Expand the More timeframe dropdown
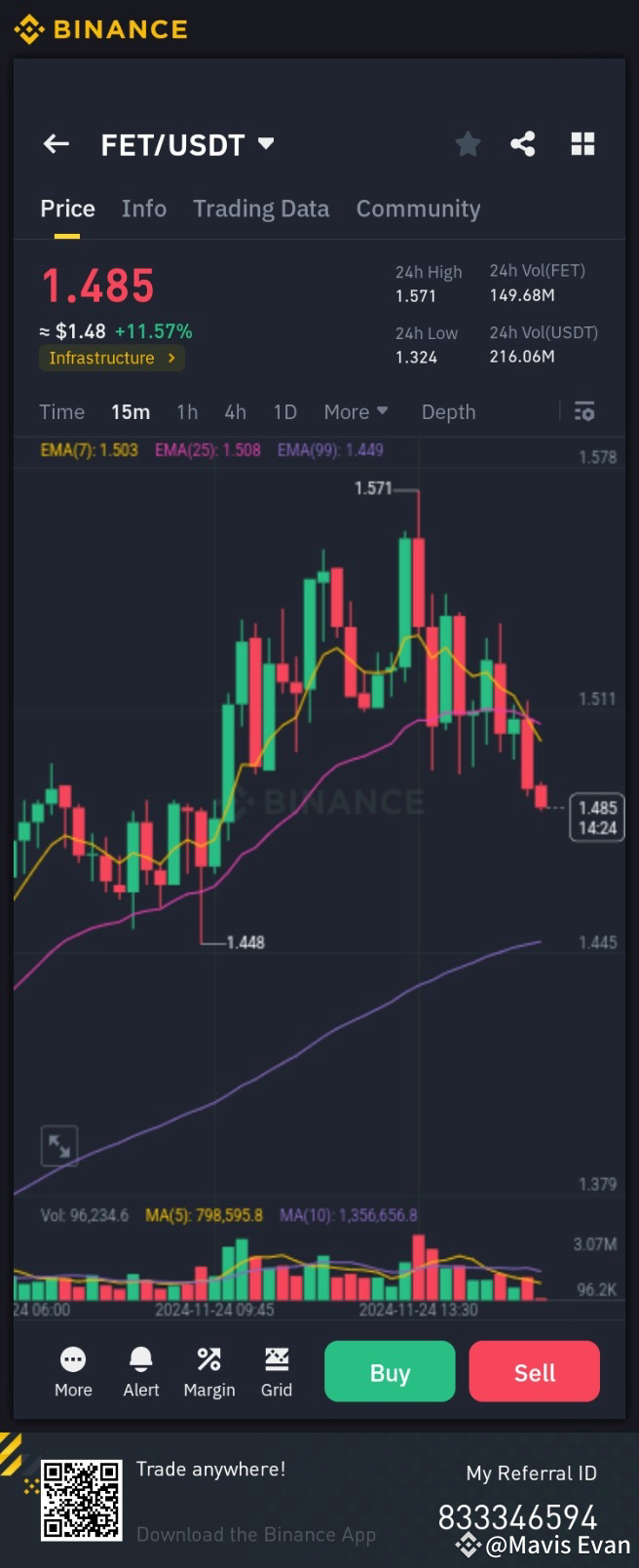 point(355,411)
